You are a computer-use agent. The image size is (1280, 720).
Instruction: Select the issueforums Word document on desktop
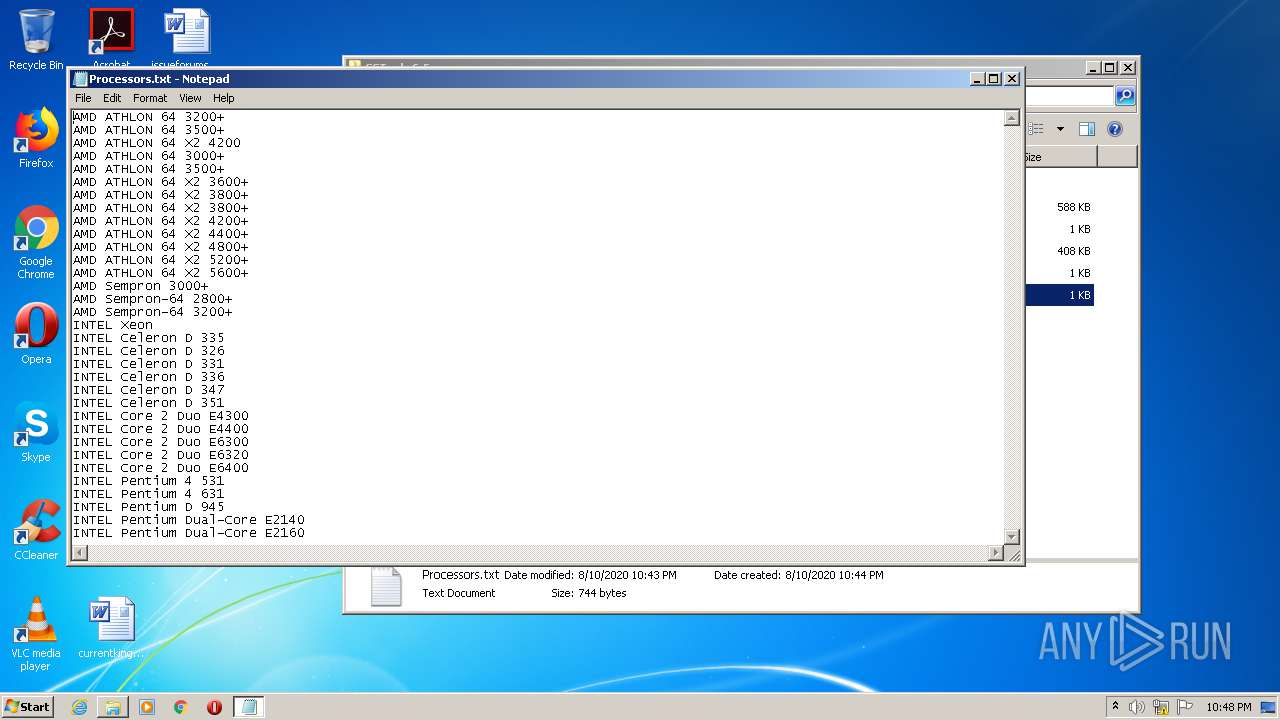click(x=186, y=38)
